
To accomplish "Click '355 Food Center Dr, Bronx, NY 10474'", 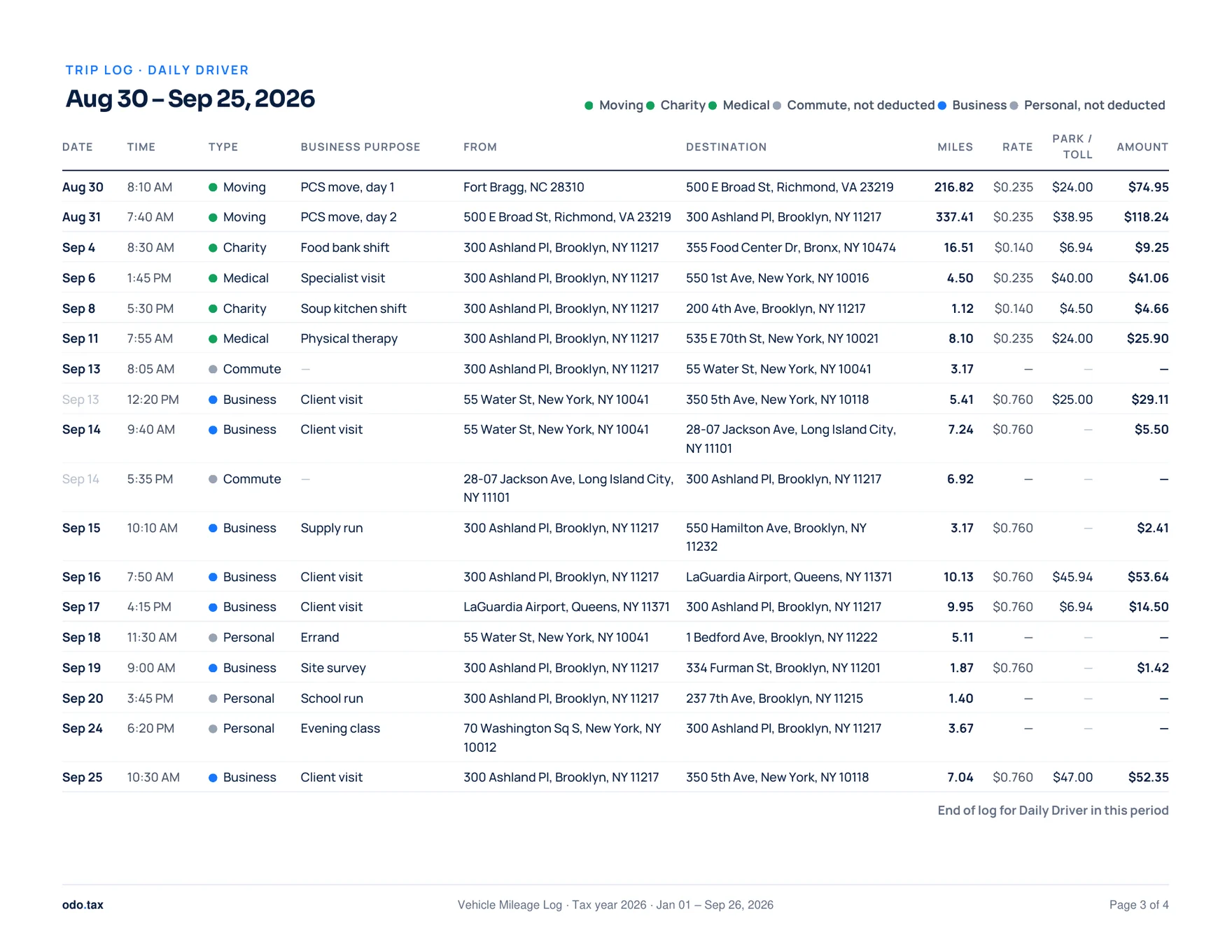I will point(791,248).
